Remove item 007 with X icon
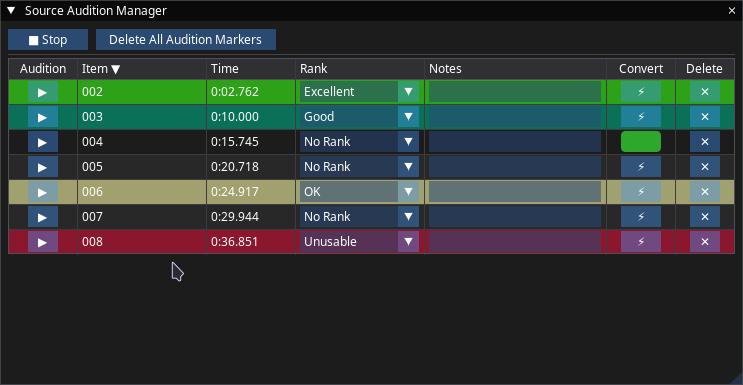743x385 pixels. pos(705,217)
